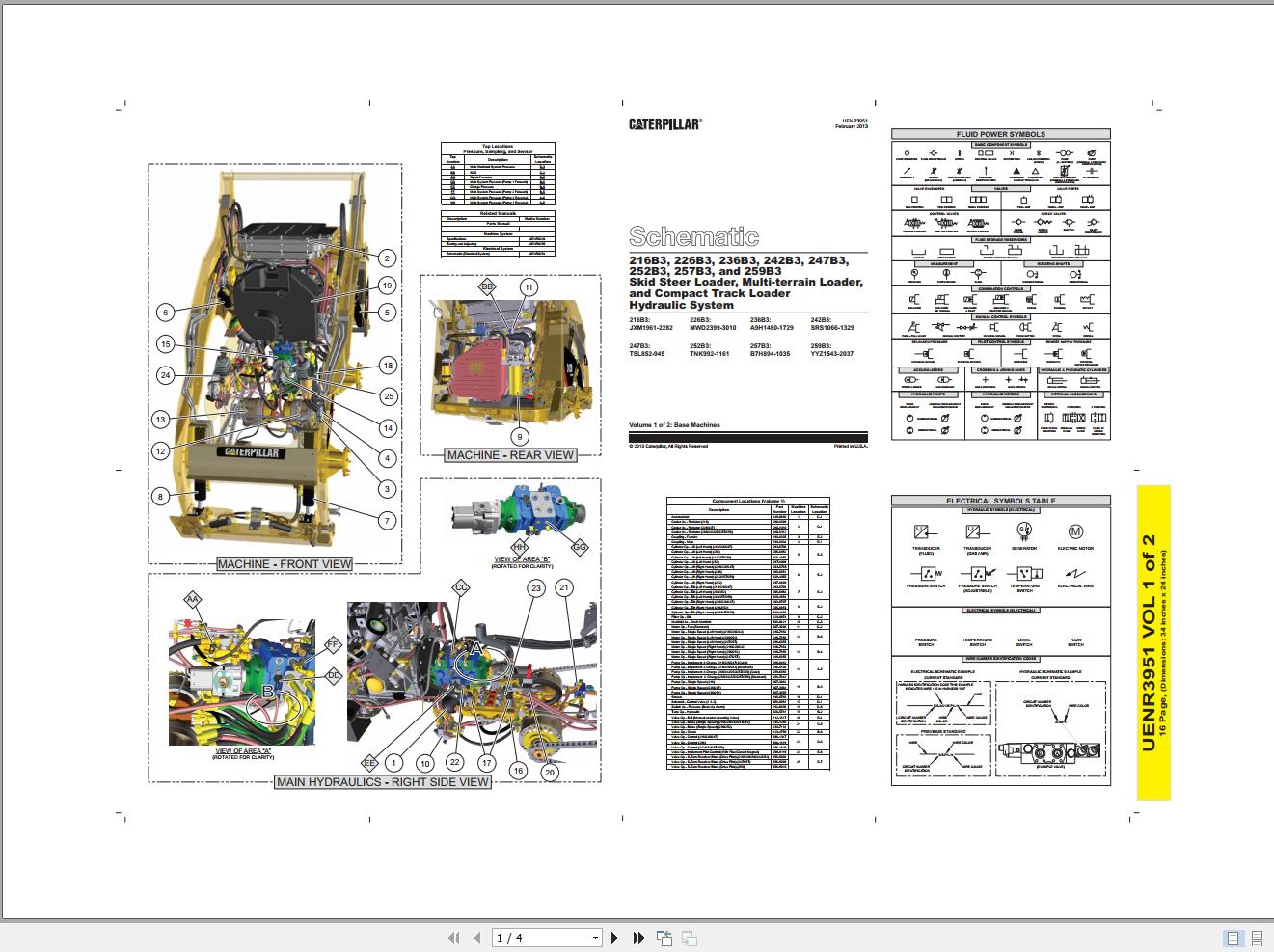The height and width of the screenshot is (952, 1274).
Task: Open the page number dropdown
Action: pyautogui.click(x=595, y=937)
